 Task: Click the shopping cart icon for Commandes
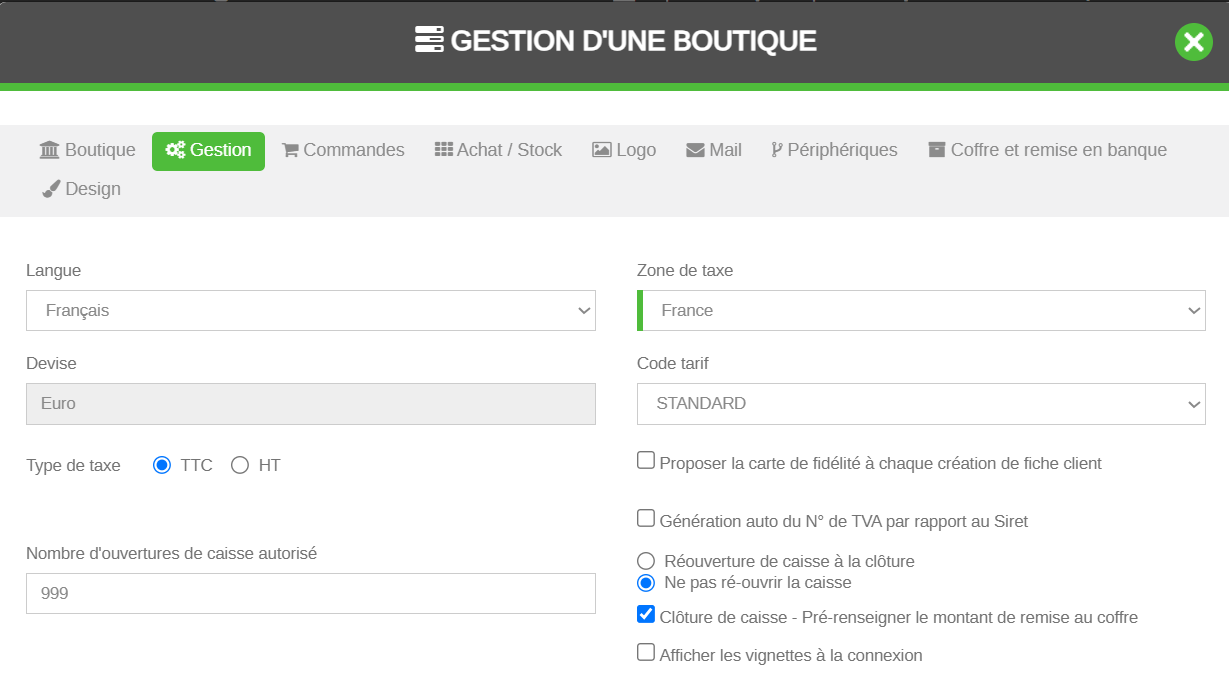click(291, 150)
